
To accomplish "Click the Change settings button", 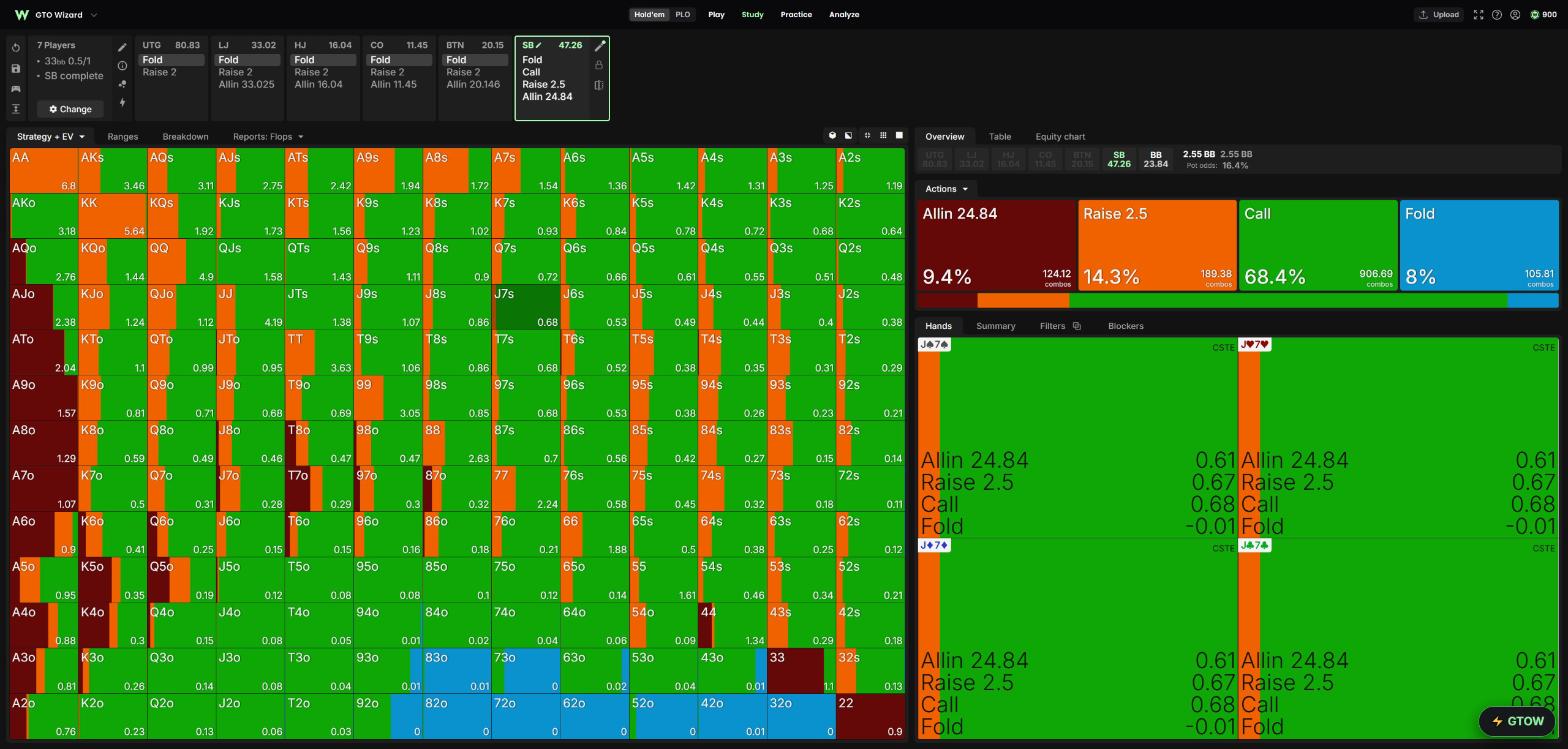I will (70, 109).
